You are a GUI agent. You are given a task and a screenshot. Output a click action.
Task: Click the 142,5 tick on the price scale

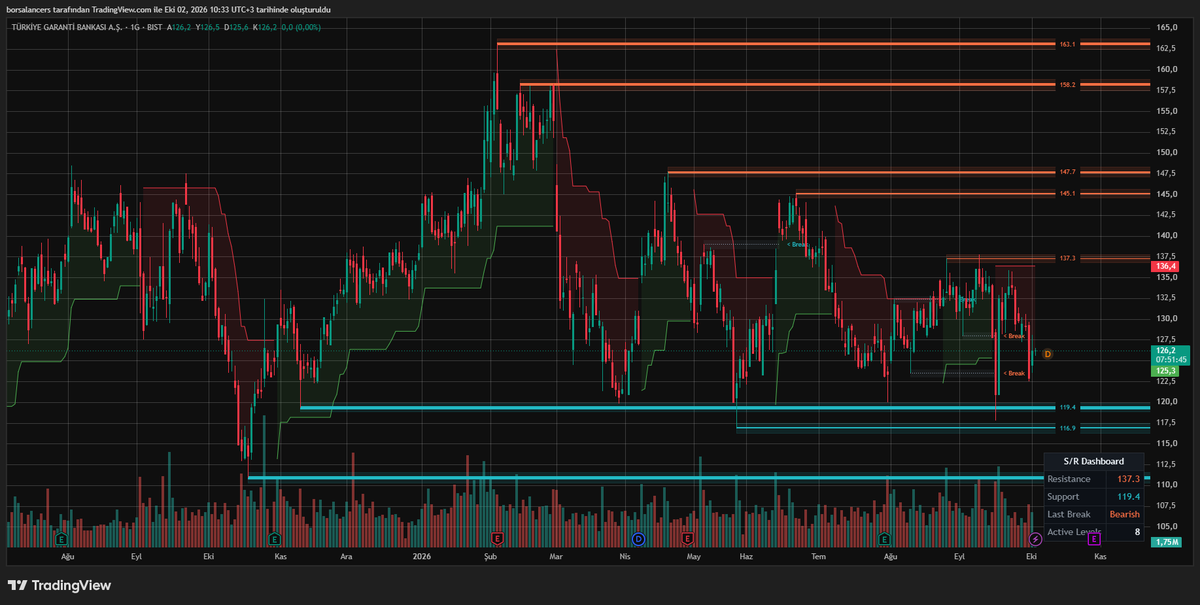point(1166,215)
